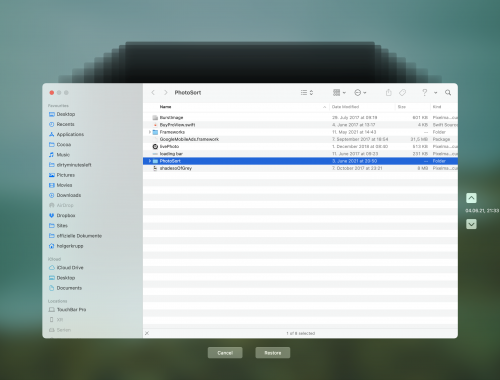Expand the PhotoSort folder disclosure triangle
The image size is (500, 380).
pyautogui.click(x=150, y=161)
